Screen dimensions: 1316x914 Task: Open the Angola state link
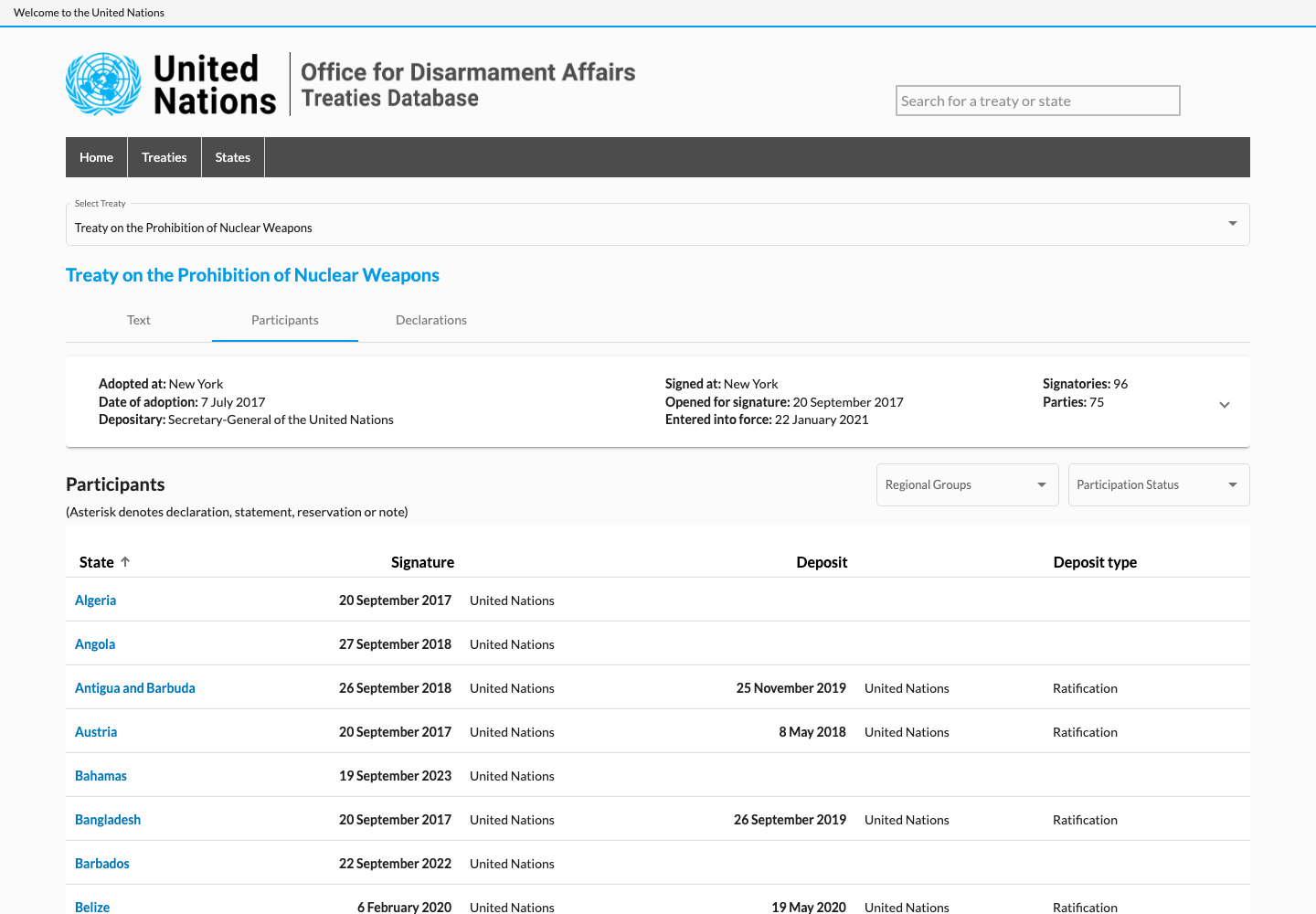pos(95,644)
